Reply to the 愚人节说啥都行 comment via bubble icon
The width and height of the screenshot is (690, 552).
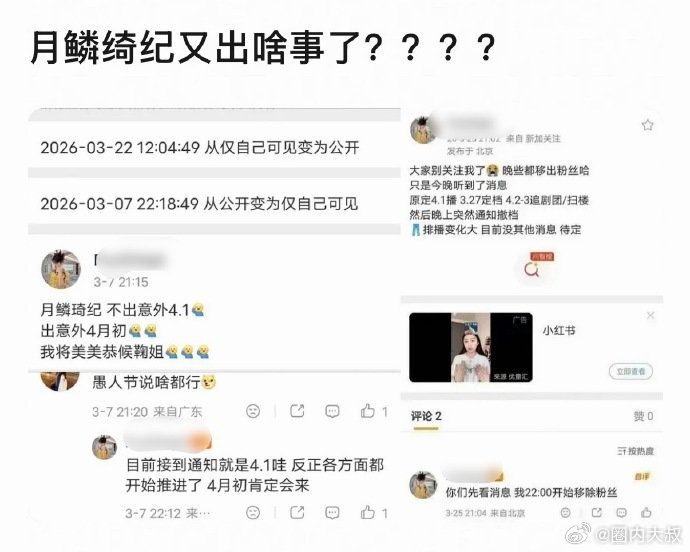tap(332, 412)
